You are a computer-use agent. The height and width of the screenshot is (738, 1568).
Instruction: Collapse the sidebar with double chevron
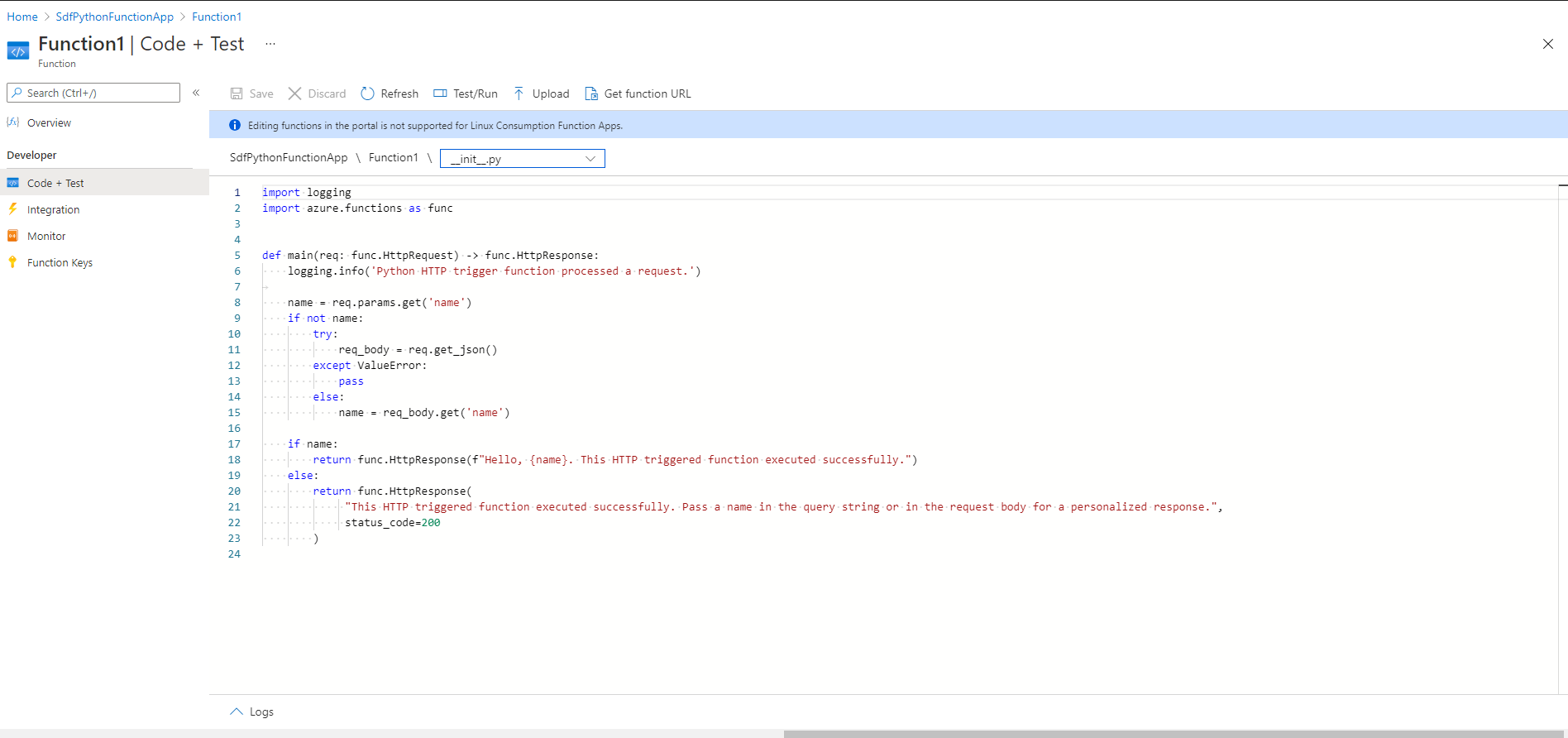tap(196, 93)
